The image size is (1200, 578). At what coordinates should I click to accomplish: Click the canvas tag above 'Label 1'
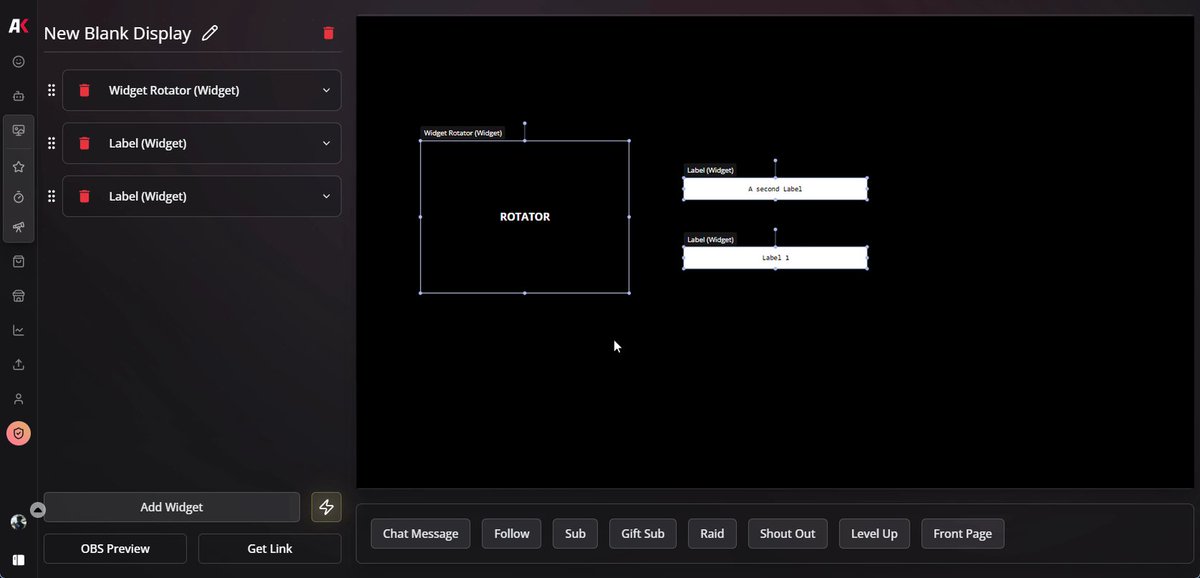[x=710, y=239]
